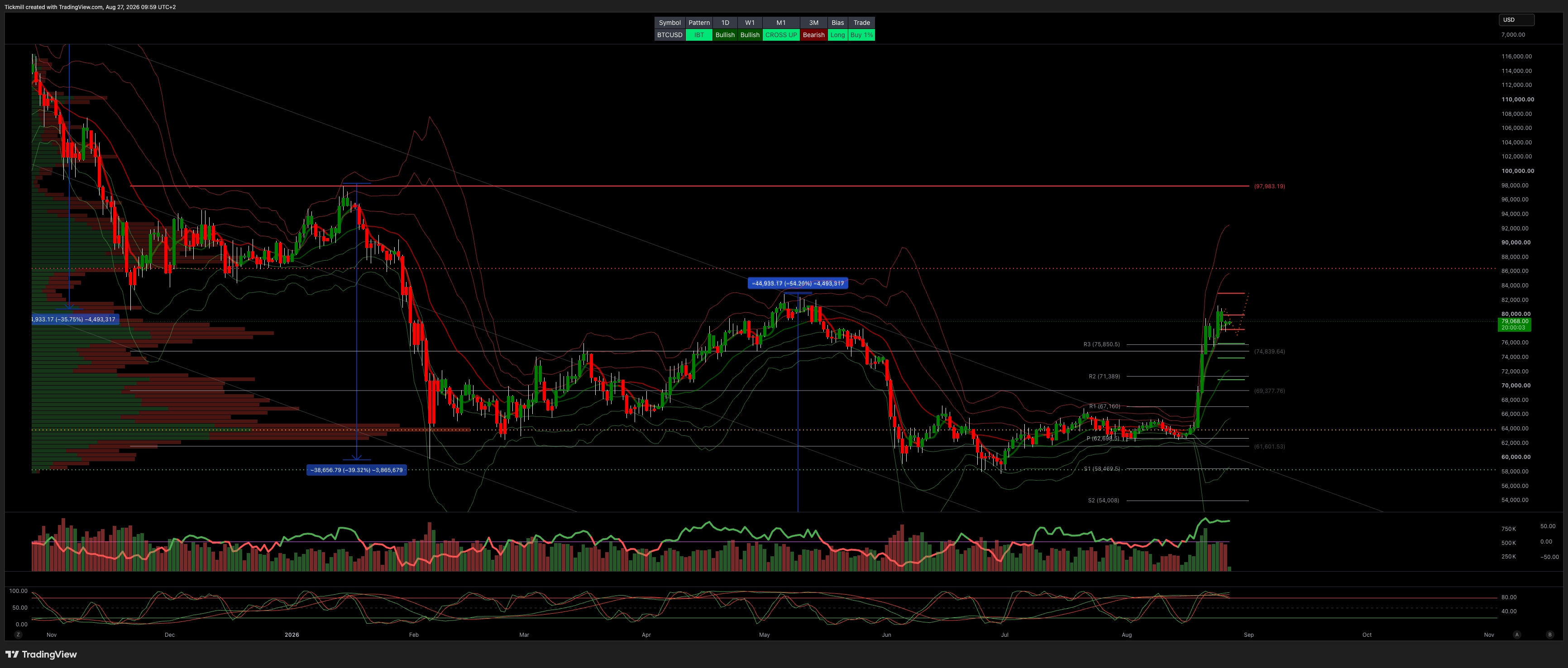1568x668 pixels.
Task: Click the red Bearish 3M cell
Action: [x=813, y=35]
